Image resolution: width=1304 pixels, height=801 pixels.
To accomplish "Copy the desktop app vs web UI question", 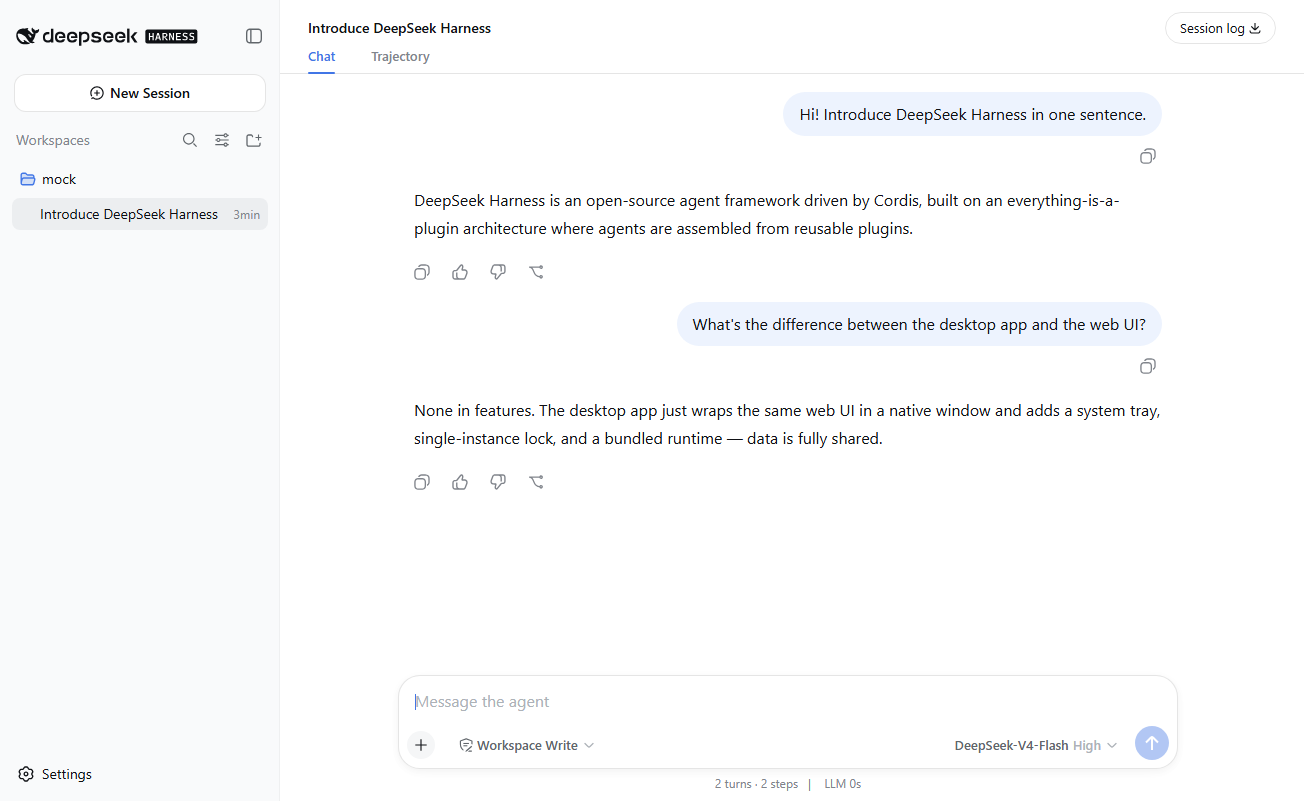I will pyautogui.click(x=1148, y=366).
